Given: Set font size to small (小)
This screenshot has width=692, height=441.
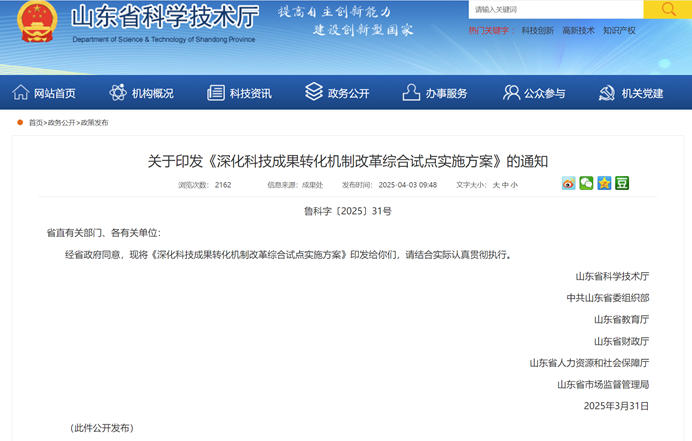Looking at the screenshot, I should coord(514,185).
